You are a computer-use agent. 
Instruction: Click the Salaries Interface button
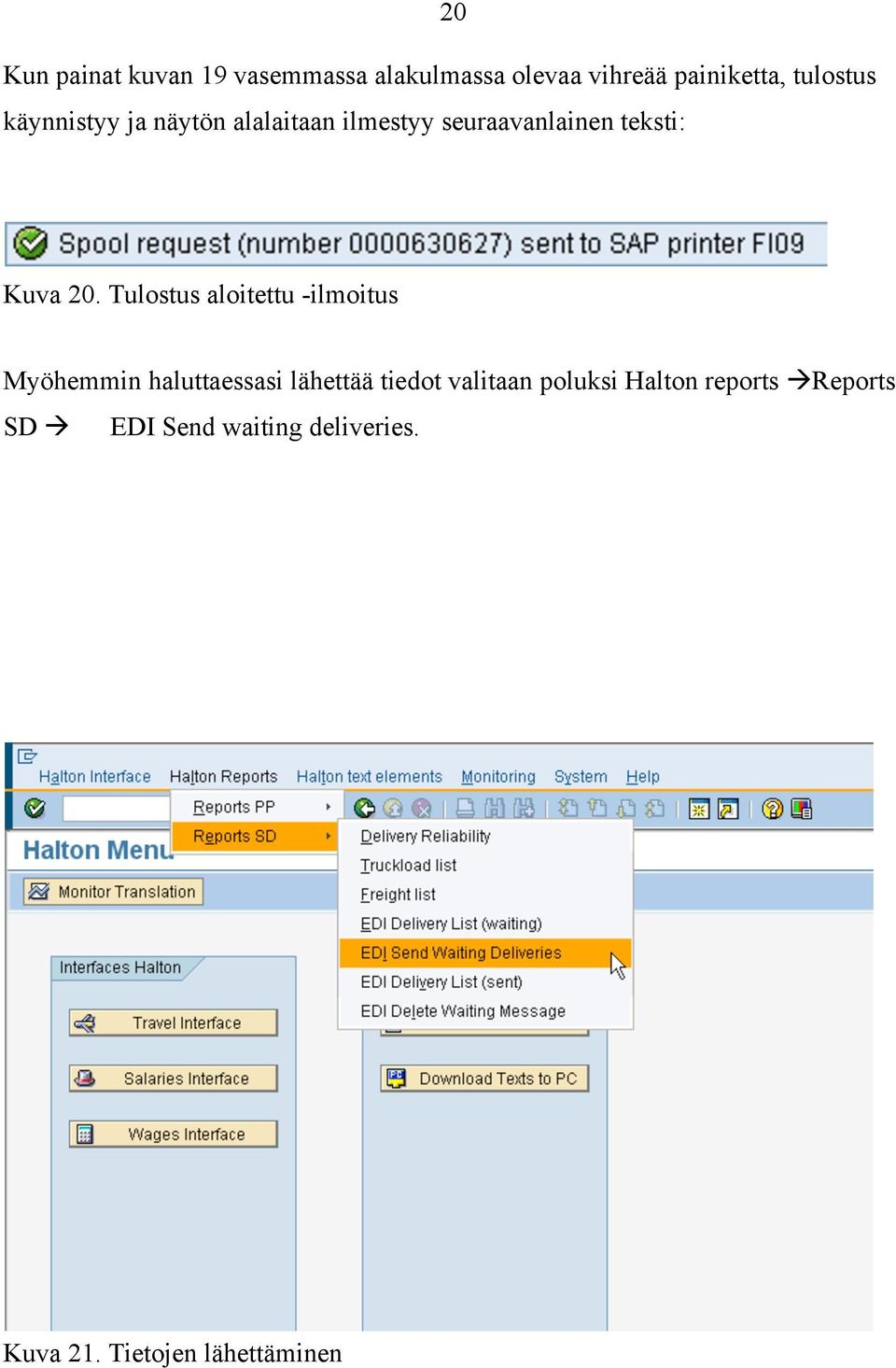click(x=174, y=1079)
